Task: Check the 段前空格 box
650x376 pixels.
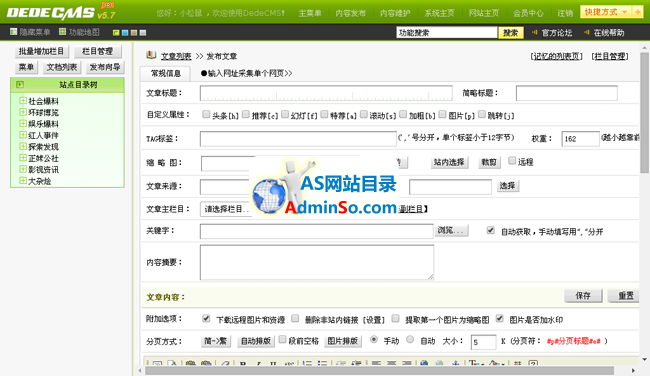Action: click(x=282, y=340)
